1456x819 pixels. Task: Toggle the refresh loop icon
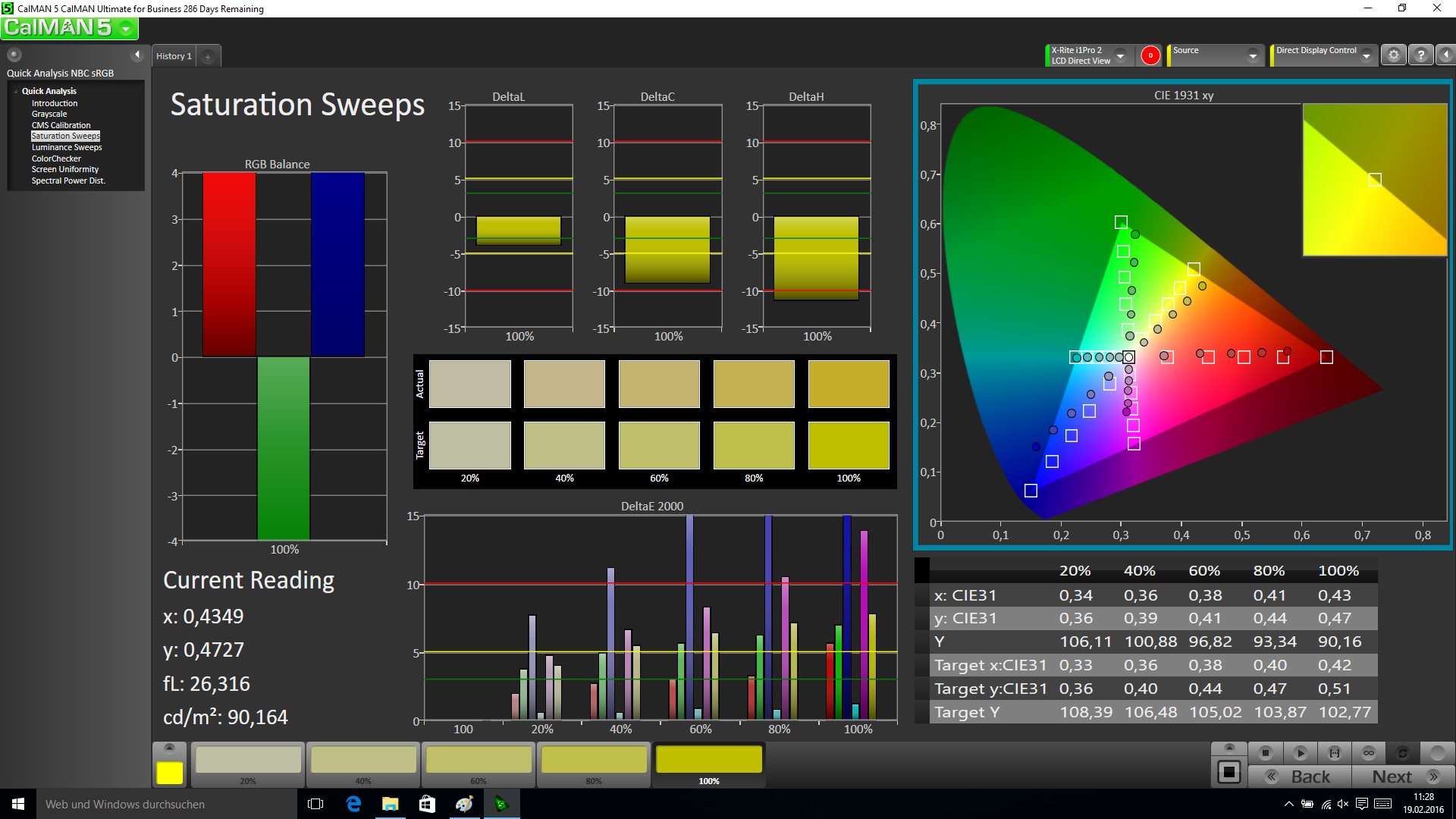point(1403,753)
